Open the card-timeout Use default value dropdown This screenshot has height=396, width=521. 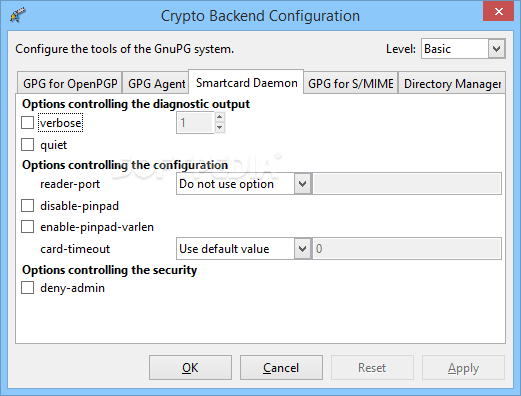(243, 249)
